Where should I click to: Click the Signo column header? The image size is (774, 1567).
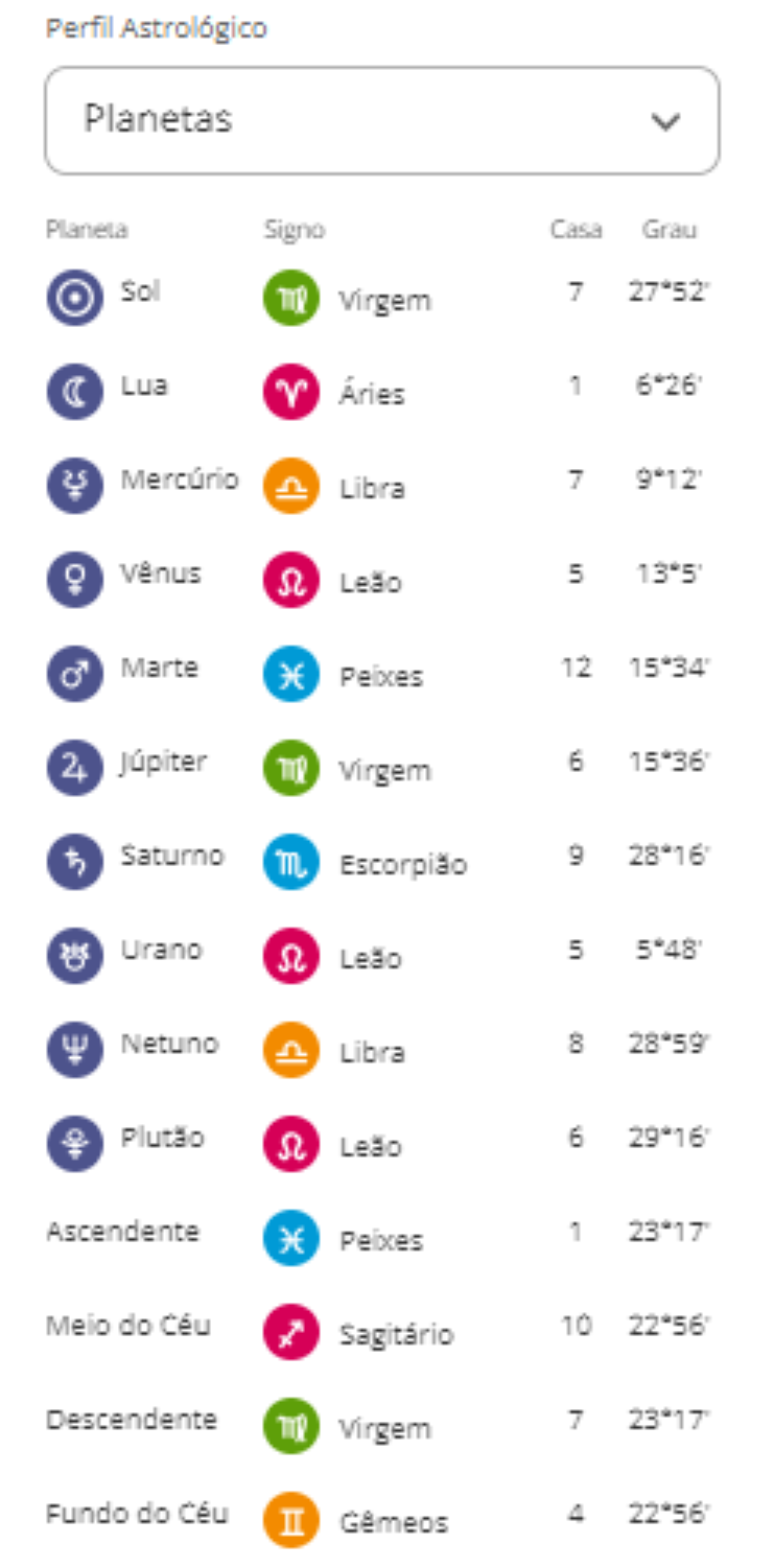294,230
